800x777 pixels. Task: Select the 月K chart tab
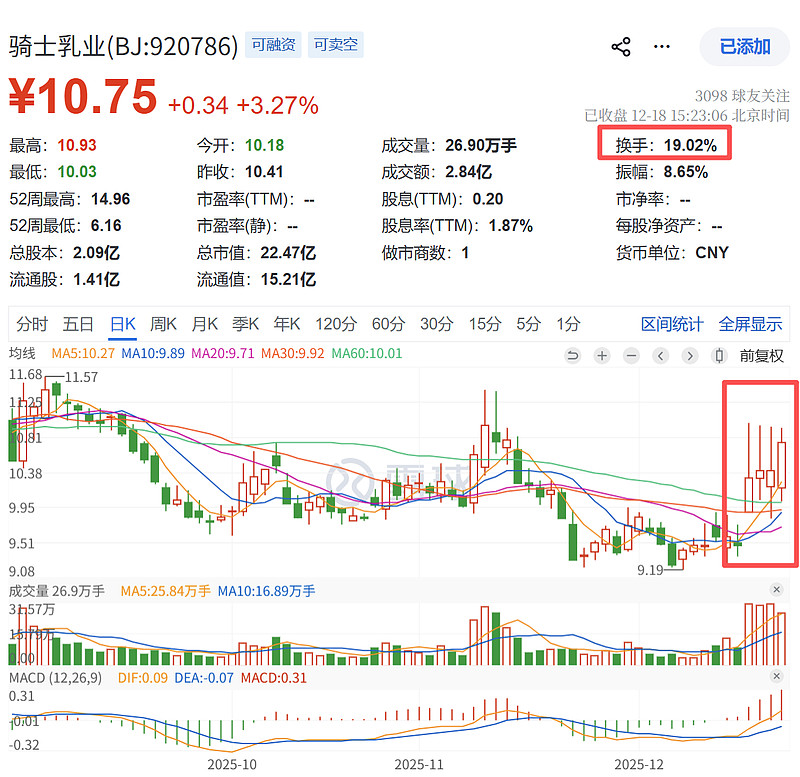[x=205, y=324]
